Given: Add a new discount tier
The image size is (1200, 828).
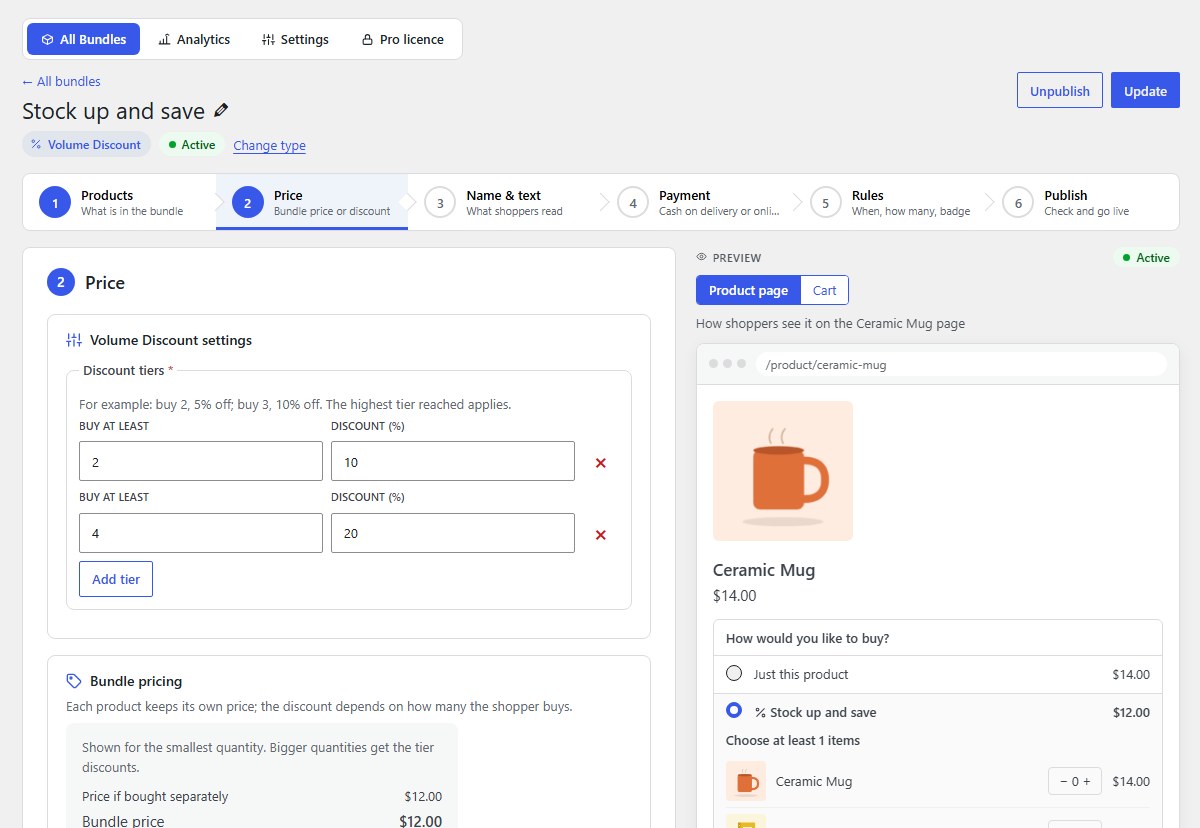Looking at the screenshot, I should [116, 579].
